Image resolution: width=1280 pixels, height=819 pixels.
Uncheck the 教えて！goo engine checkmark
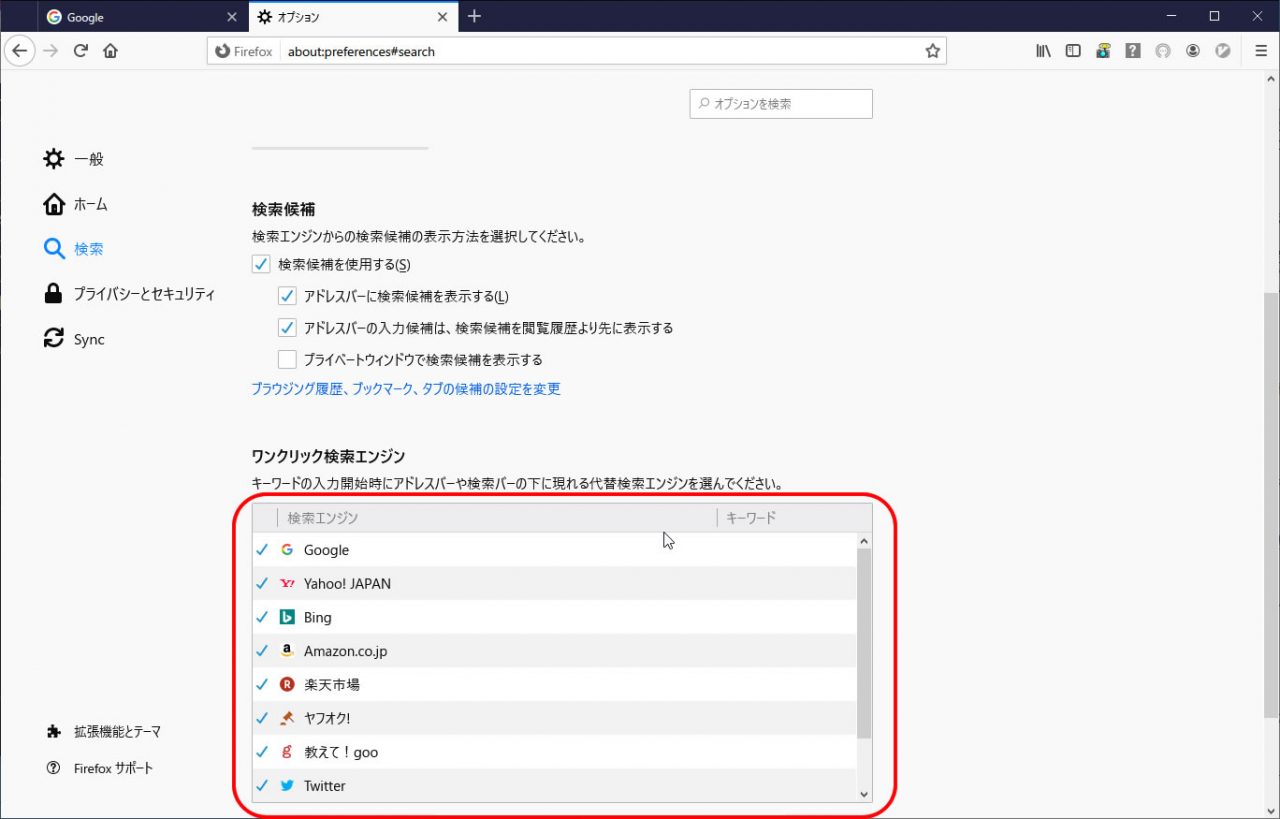point(263,752)
